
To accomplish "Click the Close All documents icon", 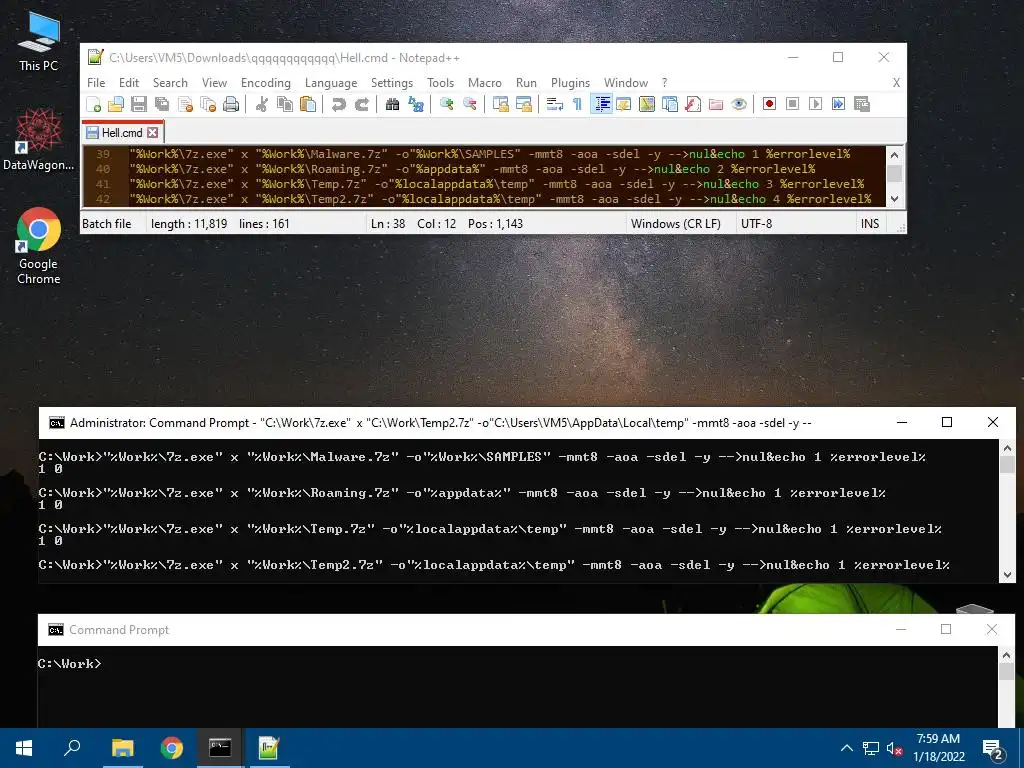I will (208, 104).
